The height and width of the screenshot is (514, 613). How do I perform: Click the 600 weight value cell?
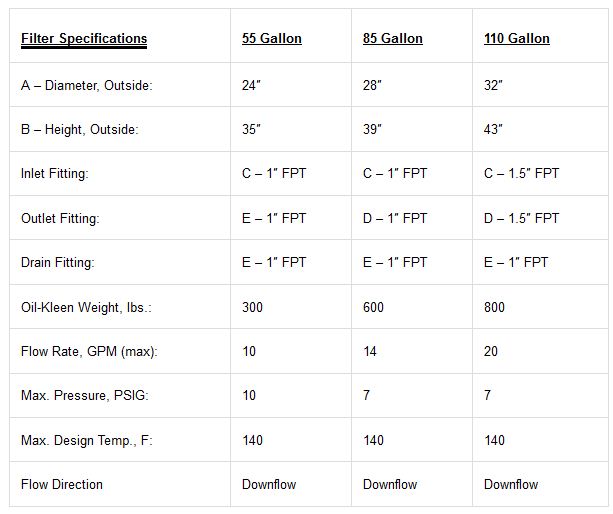(x=374, y=307)
